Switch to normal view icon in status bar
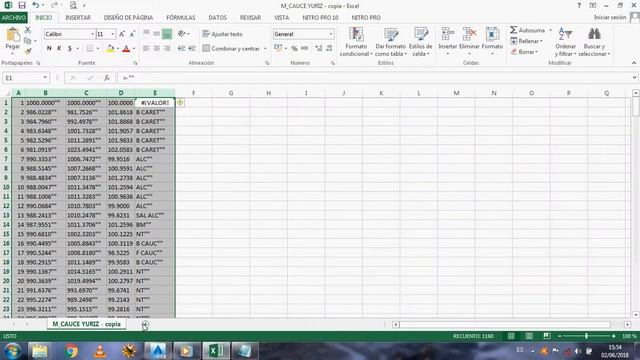The height and width of the screenshot is (360, 640). click(x=511, y=336)
